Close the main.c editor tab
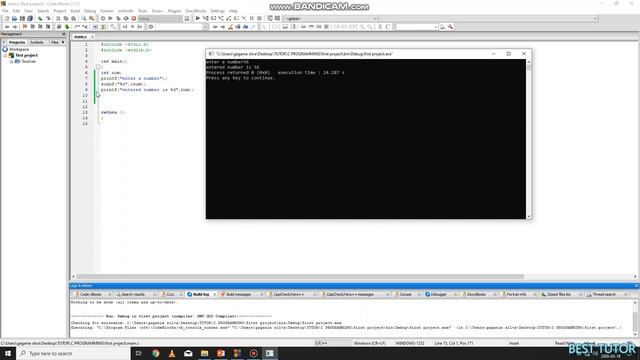 (92, 37)
